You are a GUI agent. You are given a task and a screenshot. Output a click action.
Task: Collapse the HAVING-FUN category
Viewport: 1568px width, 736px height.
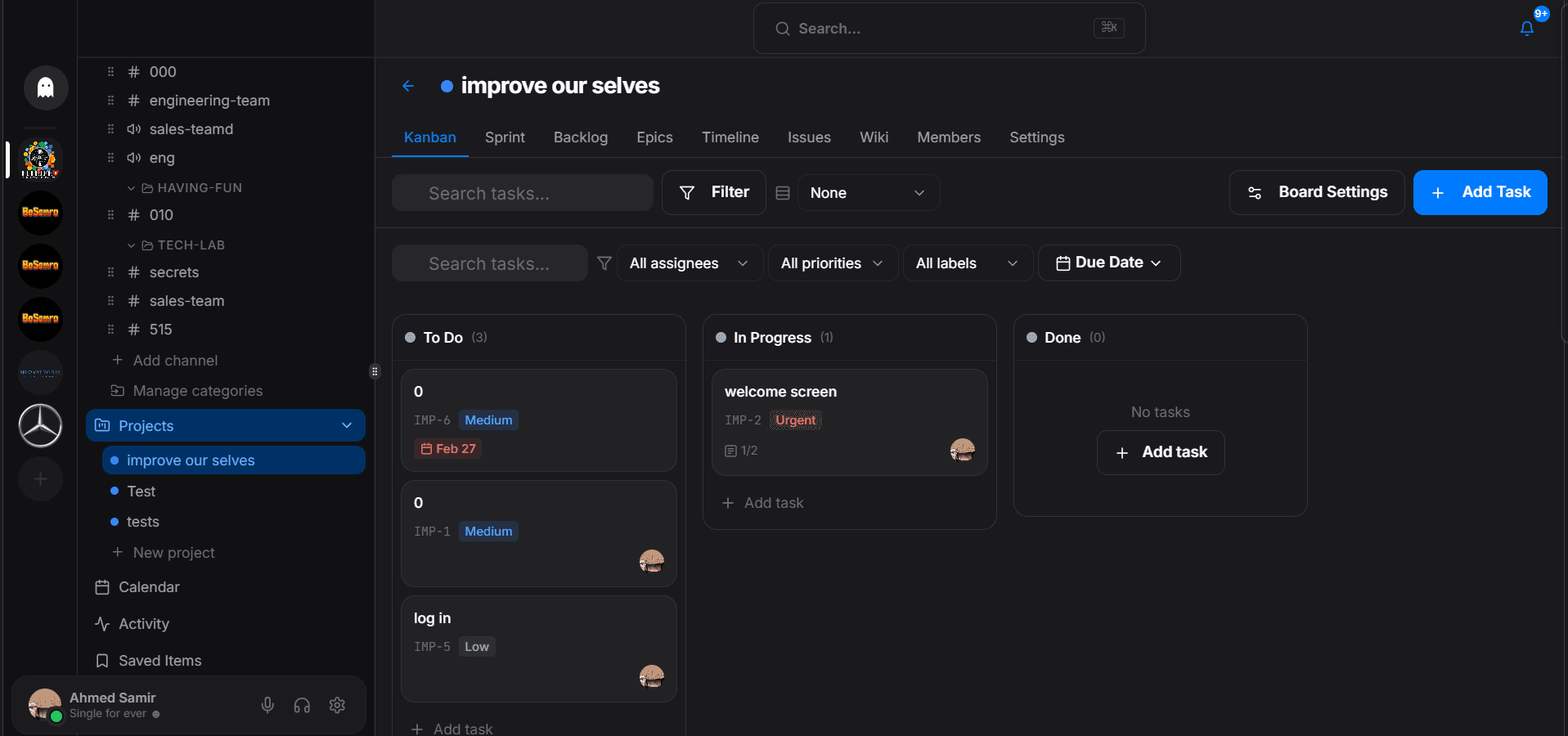131,188
